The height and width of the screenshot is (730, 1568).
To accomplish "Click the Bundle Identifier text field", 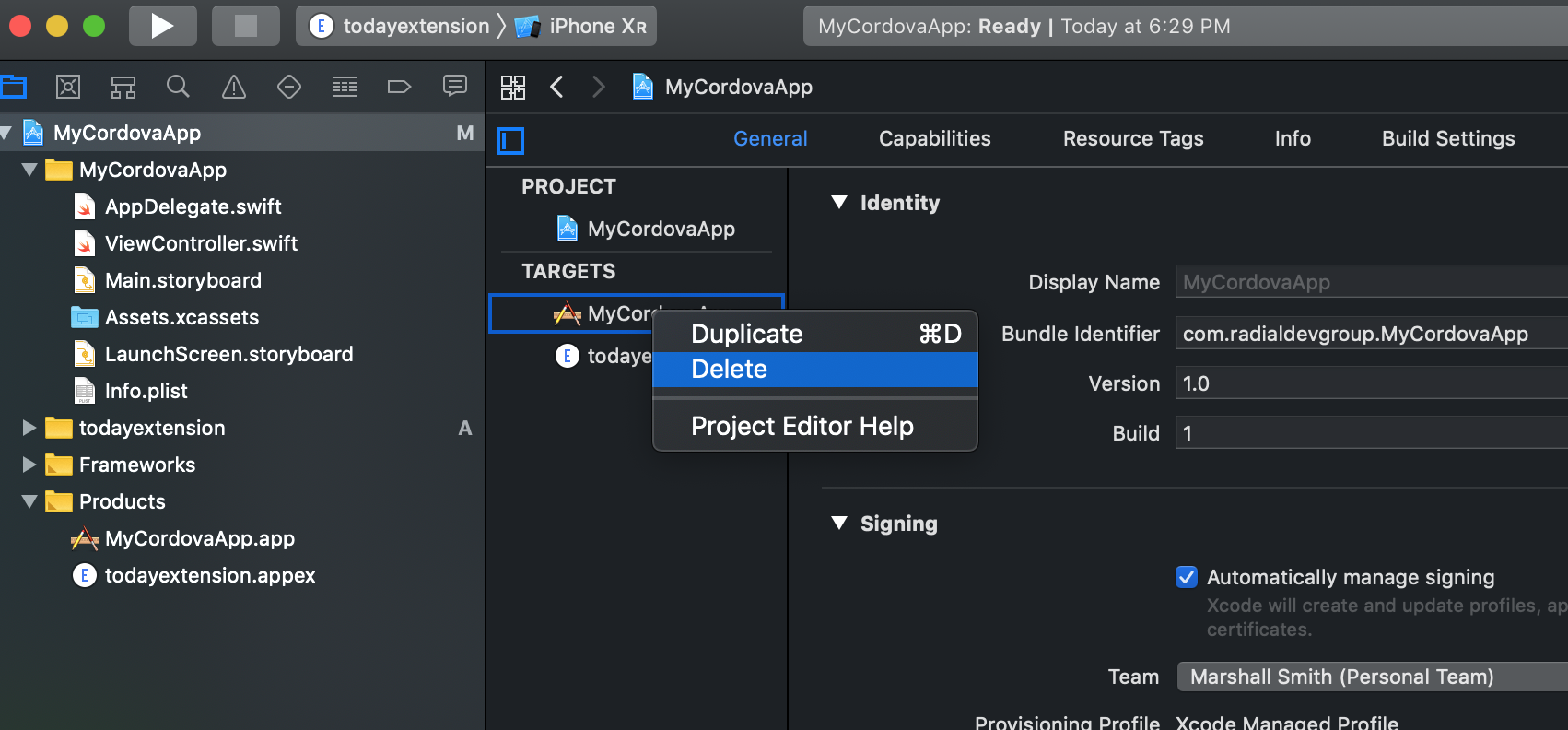I will [1371, 334].
